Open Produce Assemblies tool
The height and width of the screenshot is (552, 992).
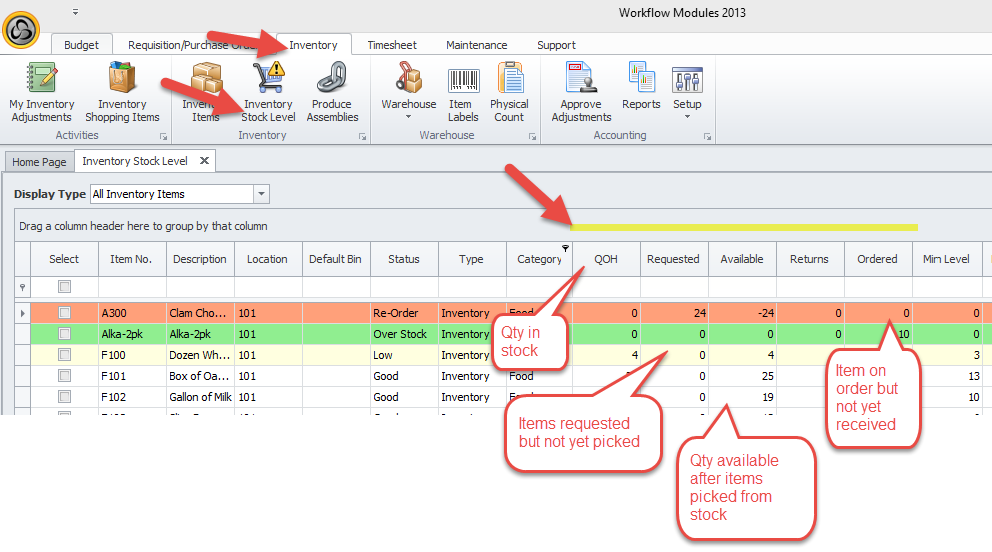pyautogui.click(x=332, y=91)
